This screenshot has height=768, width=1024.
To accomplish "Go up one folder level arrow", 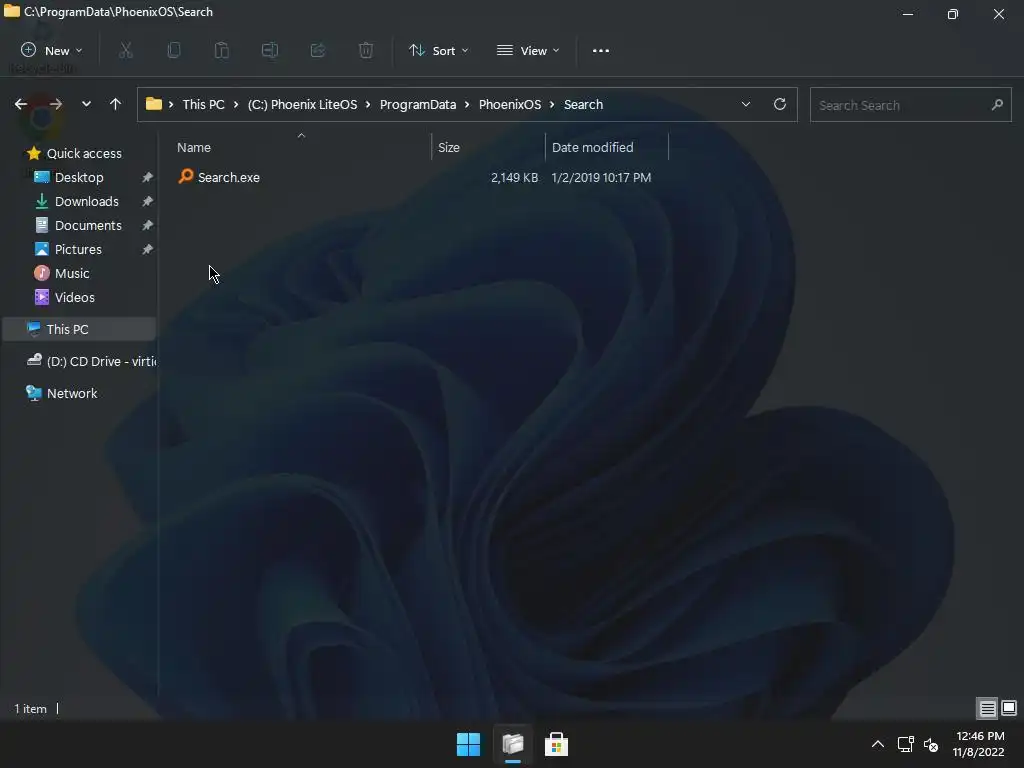I will pos(116,104).
